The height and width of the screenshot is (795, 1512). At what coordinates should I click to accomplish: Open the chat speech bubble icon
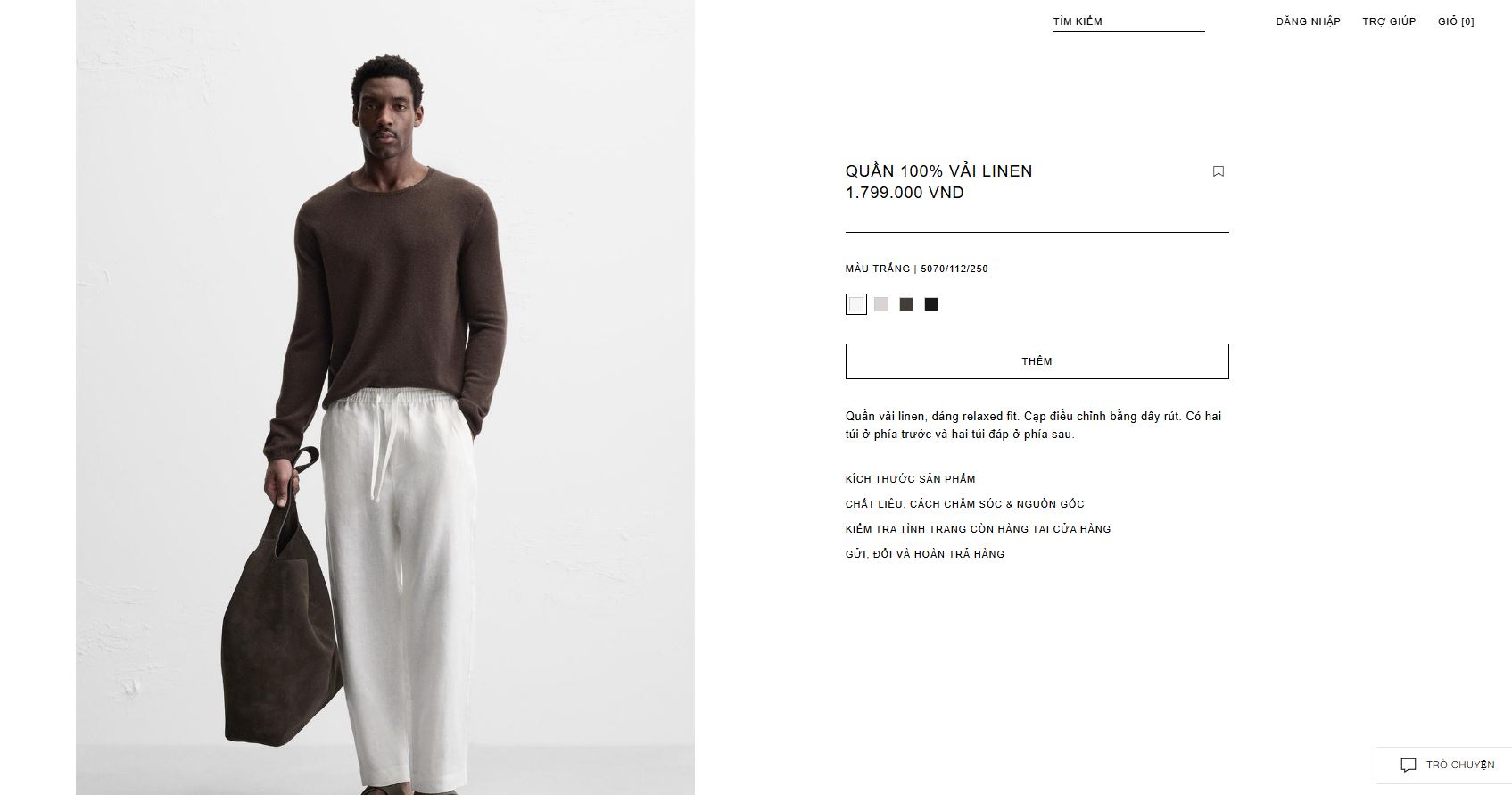click(1409, 765)
